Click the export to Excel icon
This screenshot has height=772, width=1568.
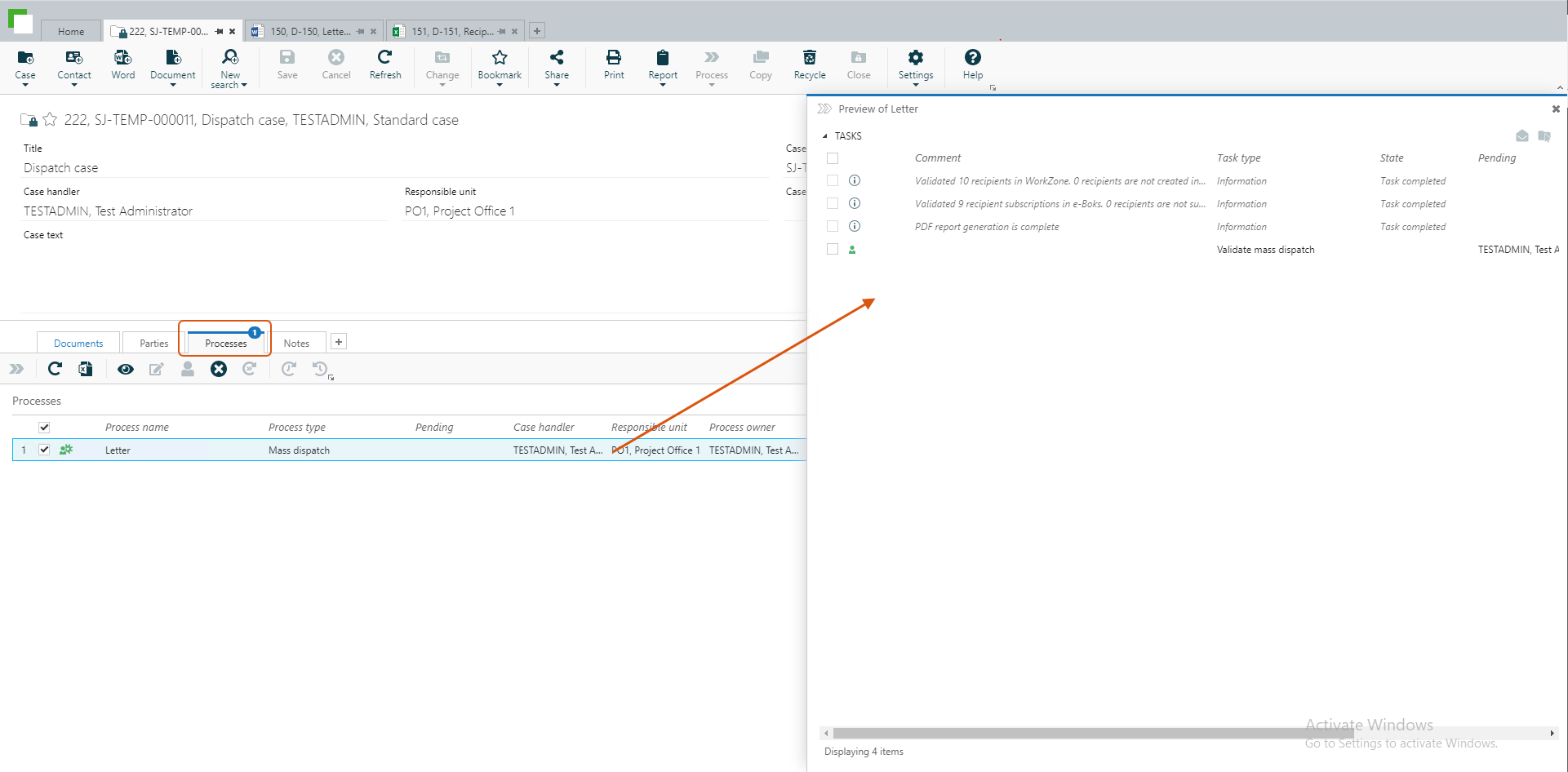click(x=86, y=370)
